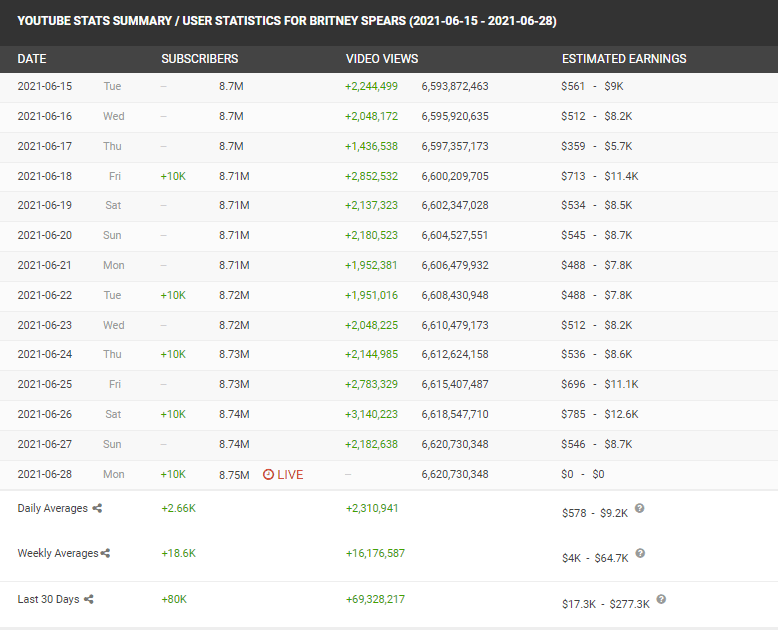Click +10K subscriber gain on 2021-06-26
The height and width of the screenshot is (630, 778).
(173, 414)
